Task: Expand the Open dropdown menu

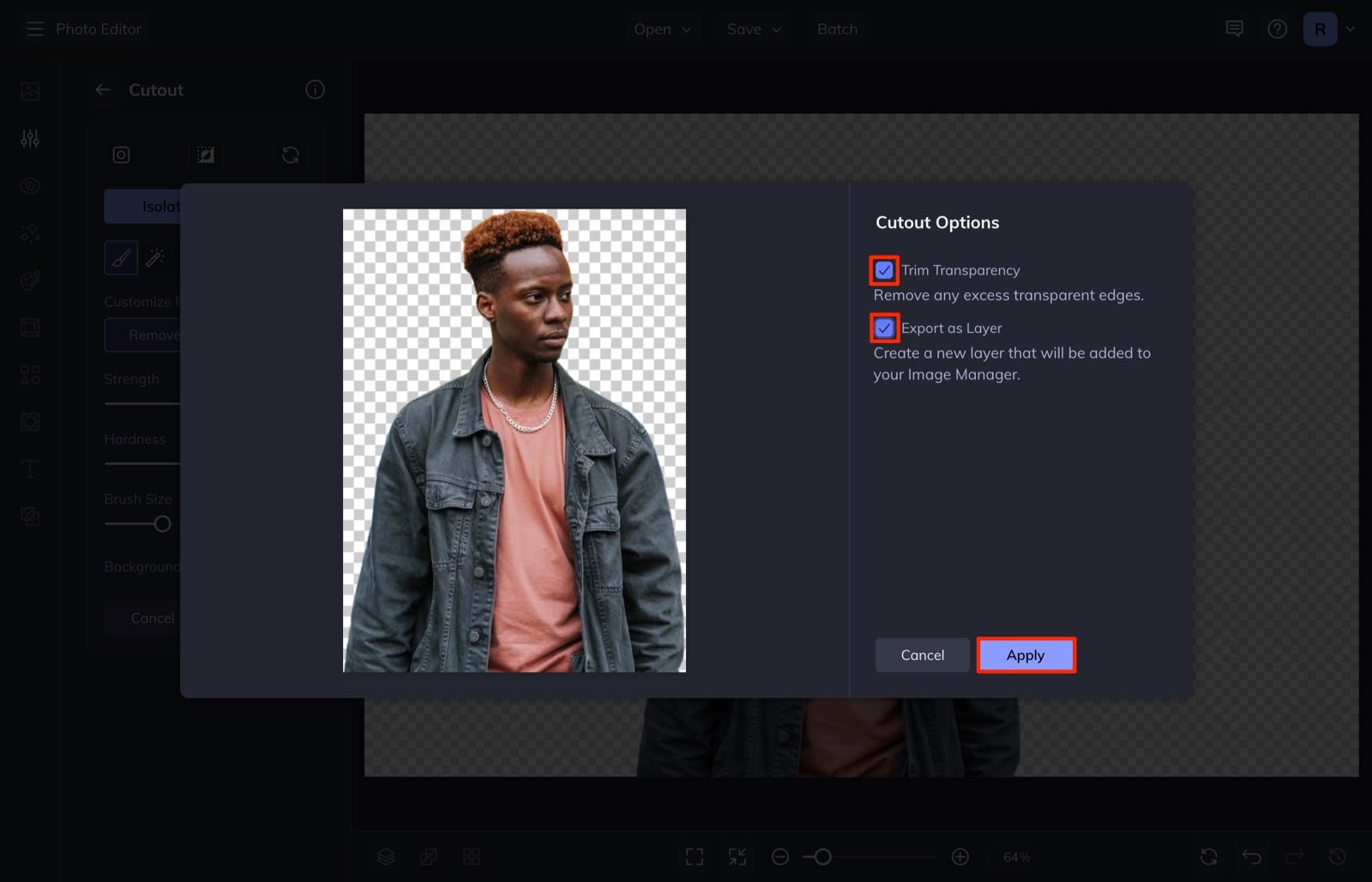Action: click(662, 29)
